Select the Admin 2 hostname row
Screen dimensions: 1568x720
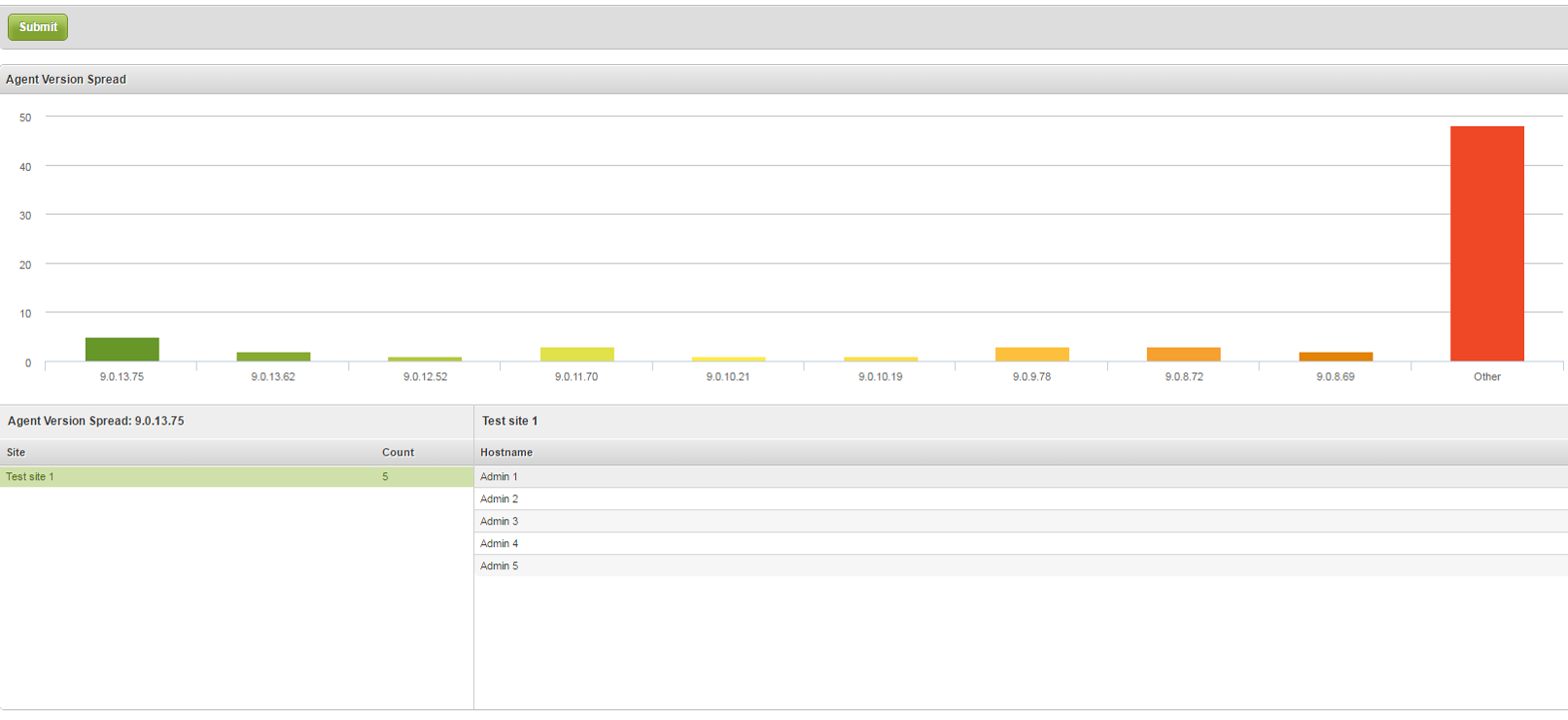click(1021, 499)
